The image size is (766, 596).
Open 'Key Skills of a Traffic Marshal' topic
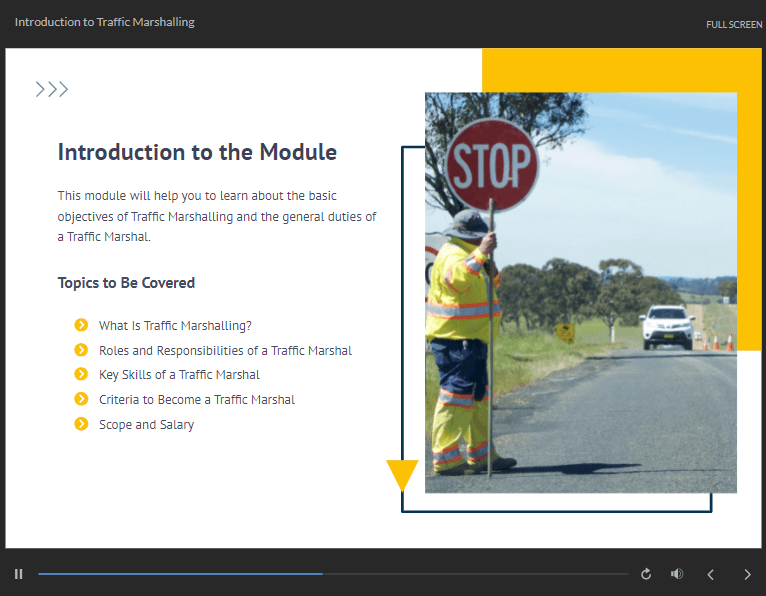179,375
